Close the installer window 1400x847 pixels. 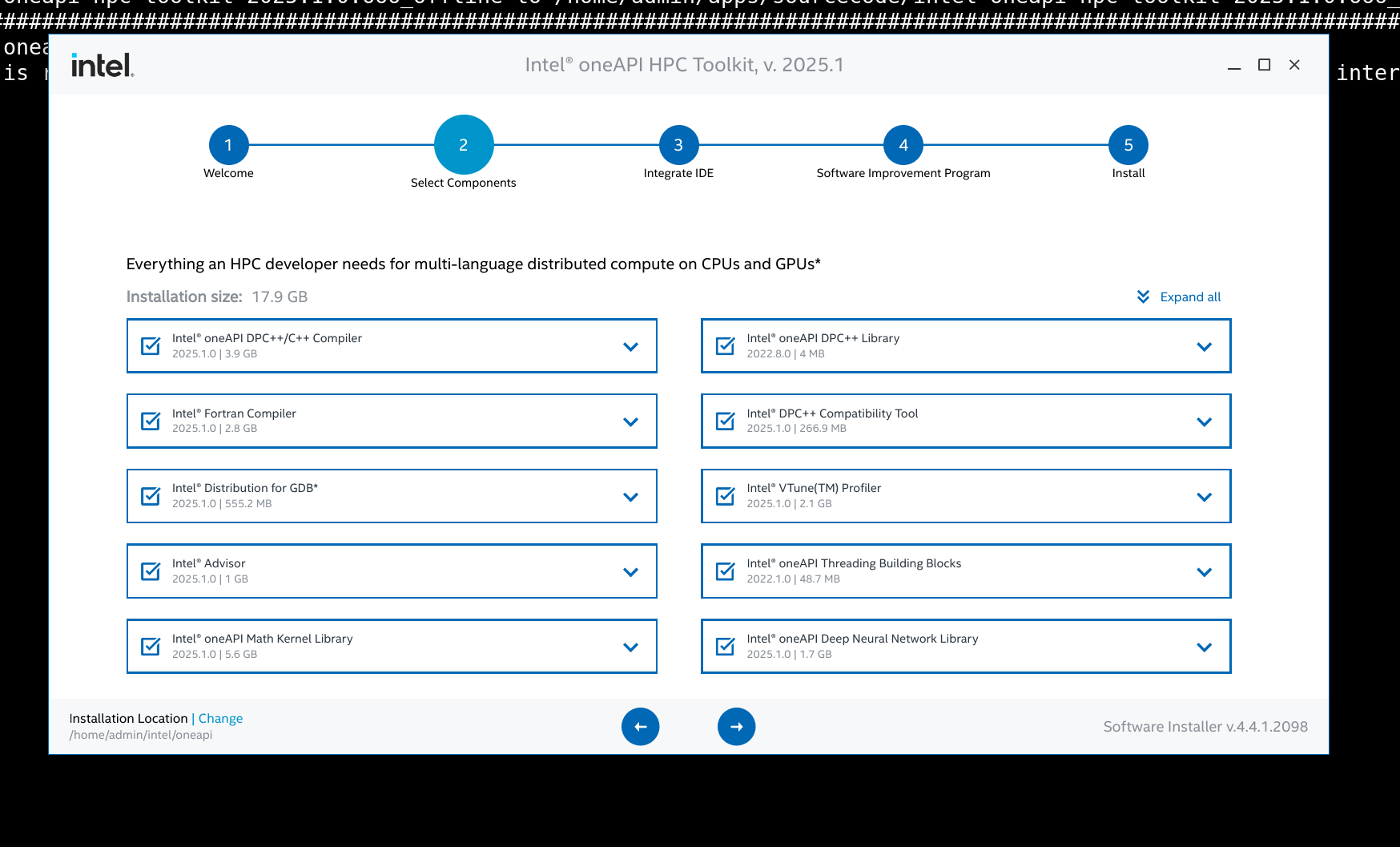tap(1294, 65)
